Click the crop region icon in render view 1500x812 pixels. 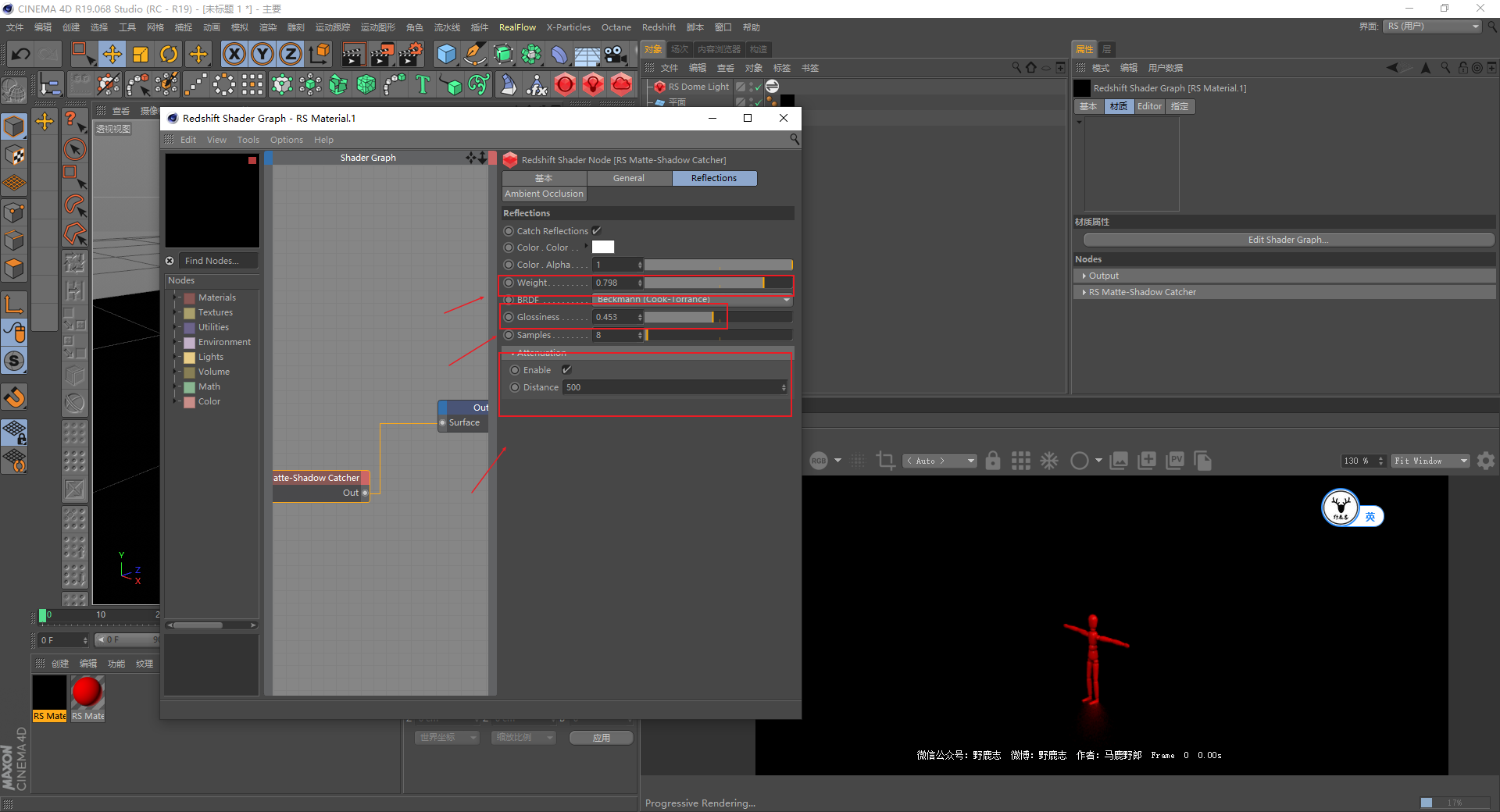coord(885,461)
